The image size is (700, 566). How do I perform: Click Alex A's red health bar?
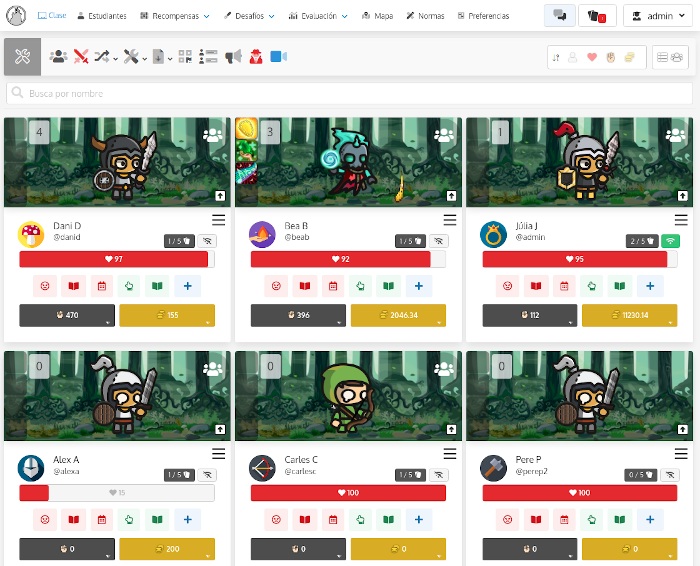[34, 493]
